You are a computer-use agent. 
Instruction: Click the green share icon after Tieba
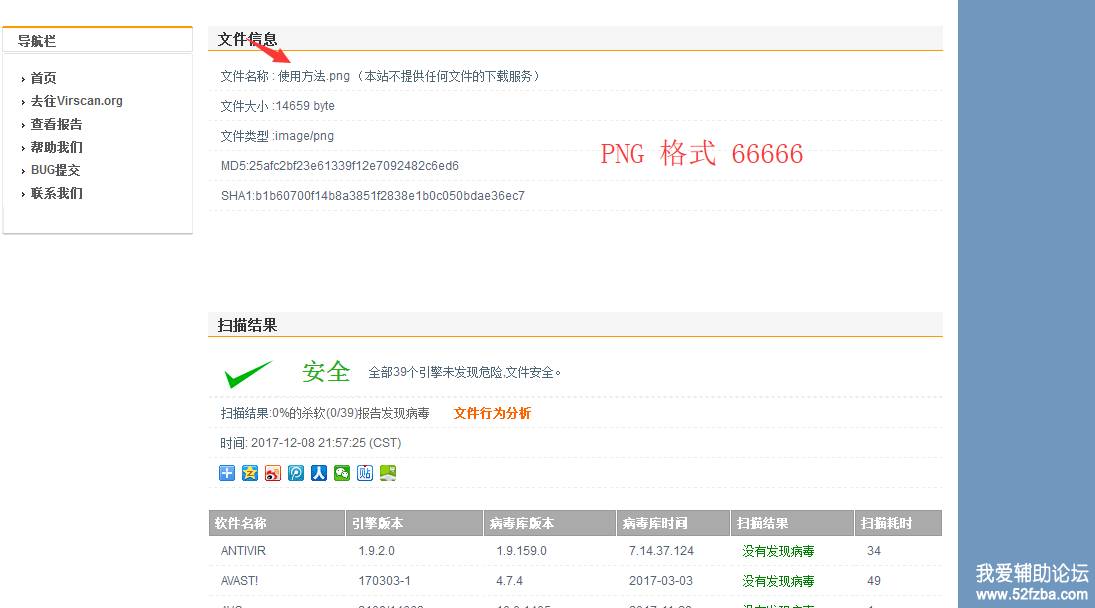pos(388,473)
